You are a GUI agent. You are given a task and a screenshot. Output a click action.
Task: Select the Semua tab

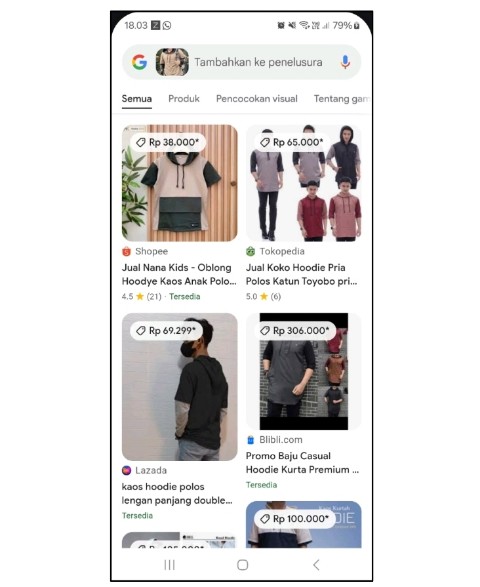coord(137,99)
